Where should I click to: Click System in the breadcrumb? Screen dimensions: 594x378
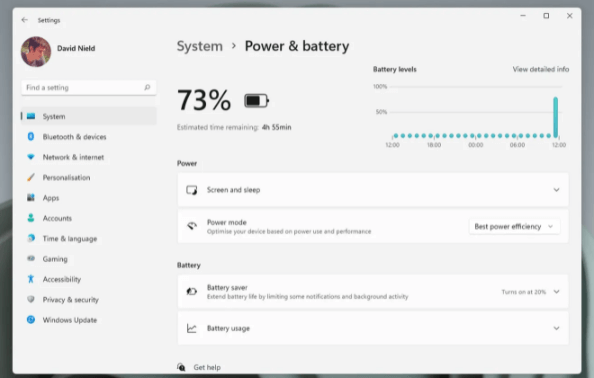click(200, 46)
